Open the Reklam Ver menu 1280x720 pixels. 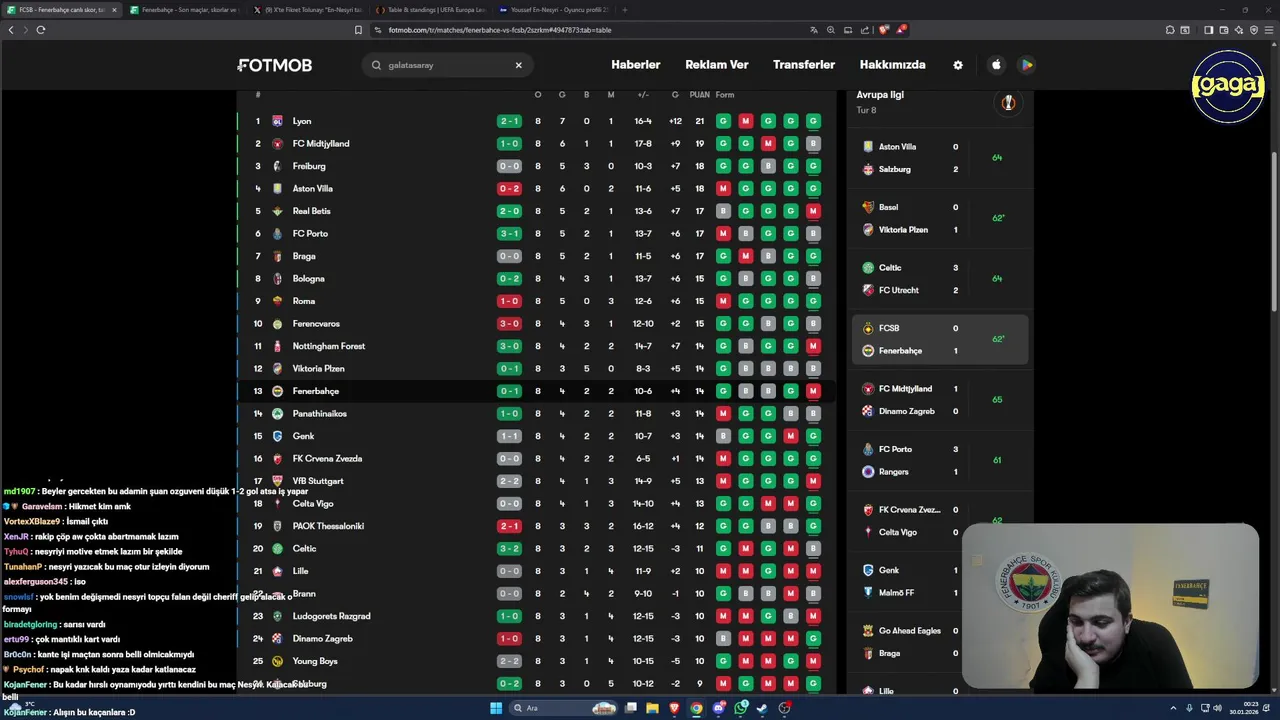[x=717, y=65]
